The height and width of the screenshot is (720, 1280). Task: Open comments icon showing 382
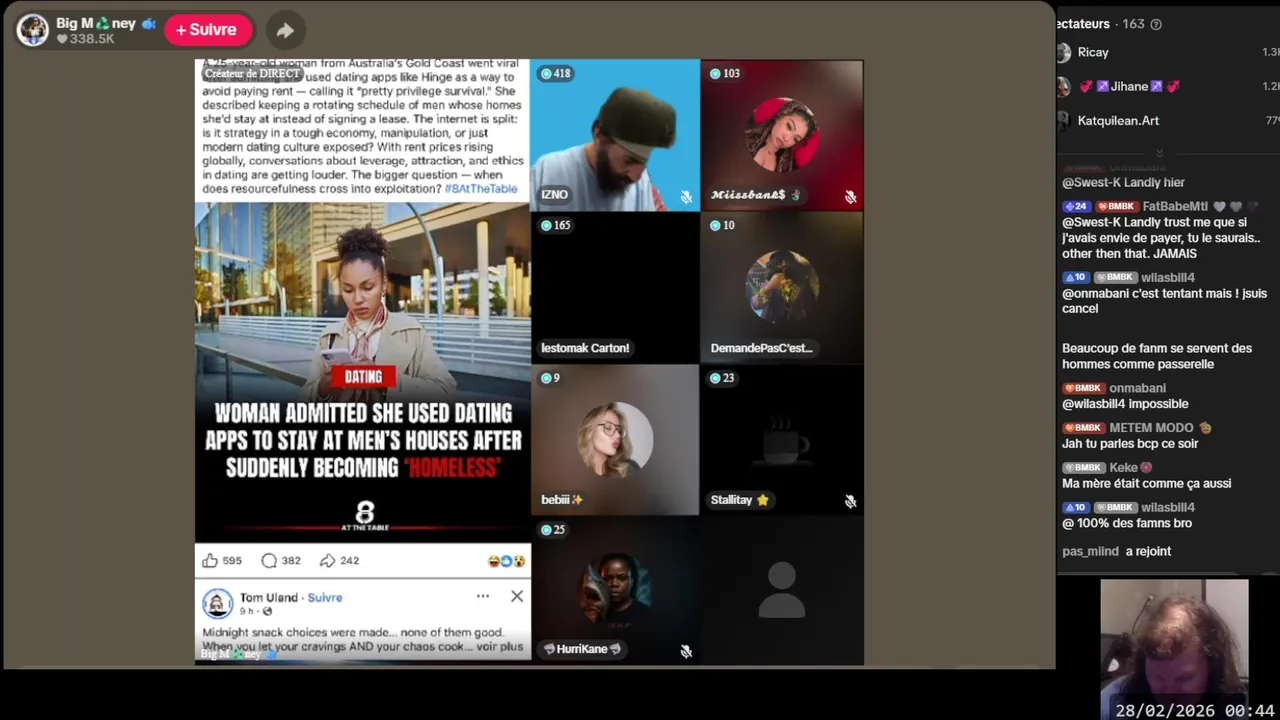tap(269, 560)
